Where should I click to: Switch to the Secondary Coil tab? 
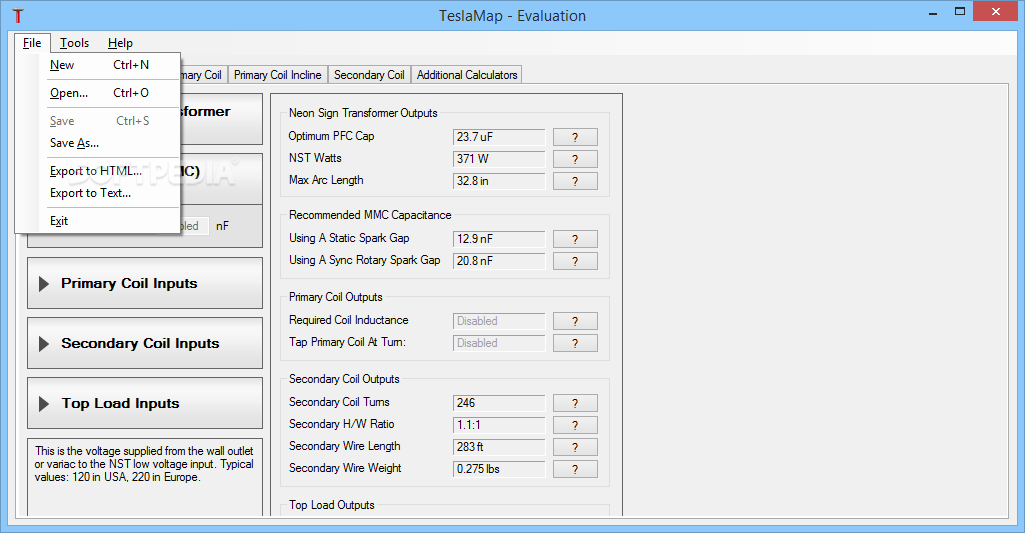click(x=369, y=75)
